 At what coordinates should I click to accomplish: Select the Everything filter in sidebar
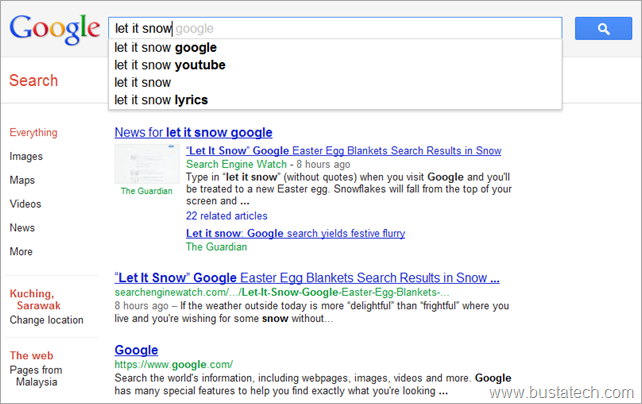point(33,133)
